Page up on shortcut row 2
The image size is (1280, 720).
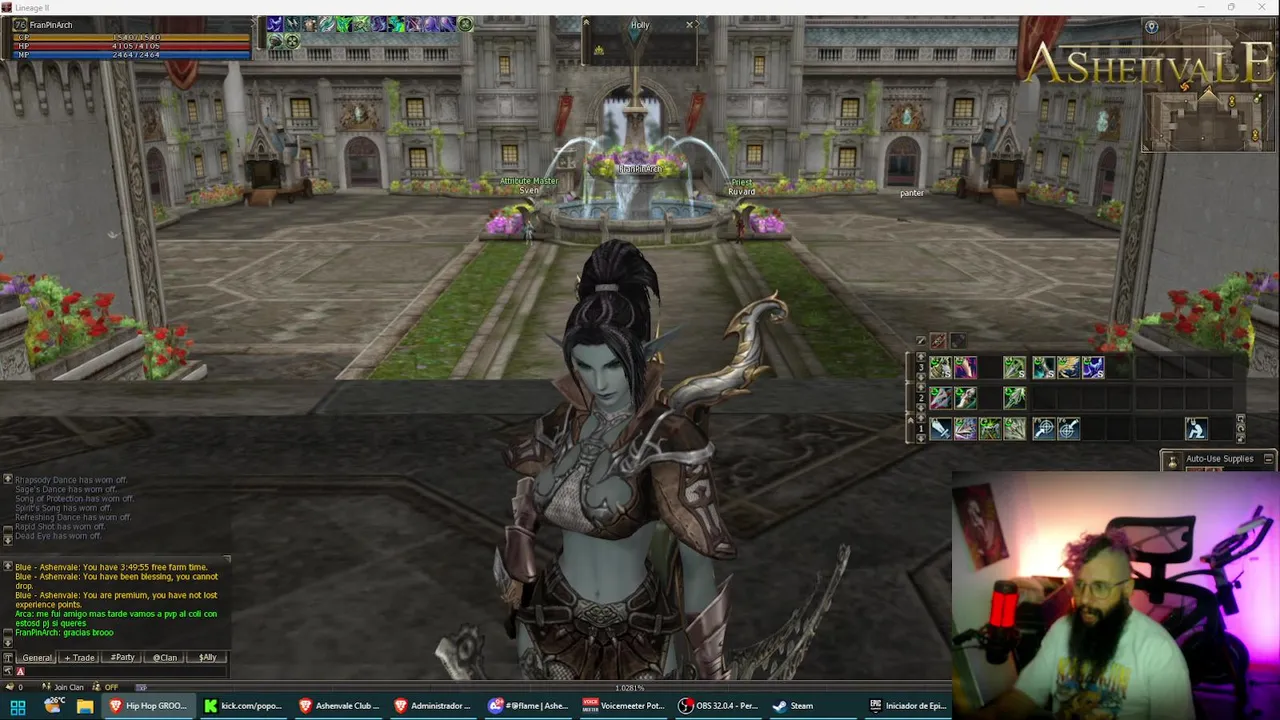tap(921, 388)
